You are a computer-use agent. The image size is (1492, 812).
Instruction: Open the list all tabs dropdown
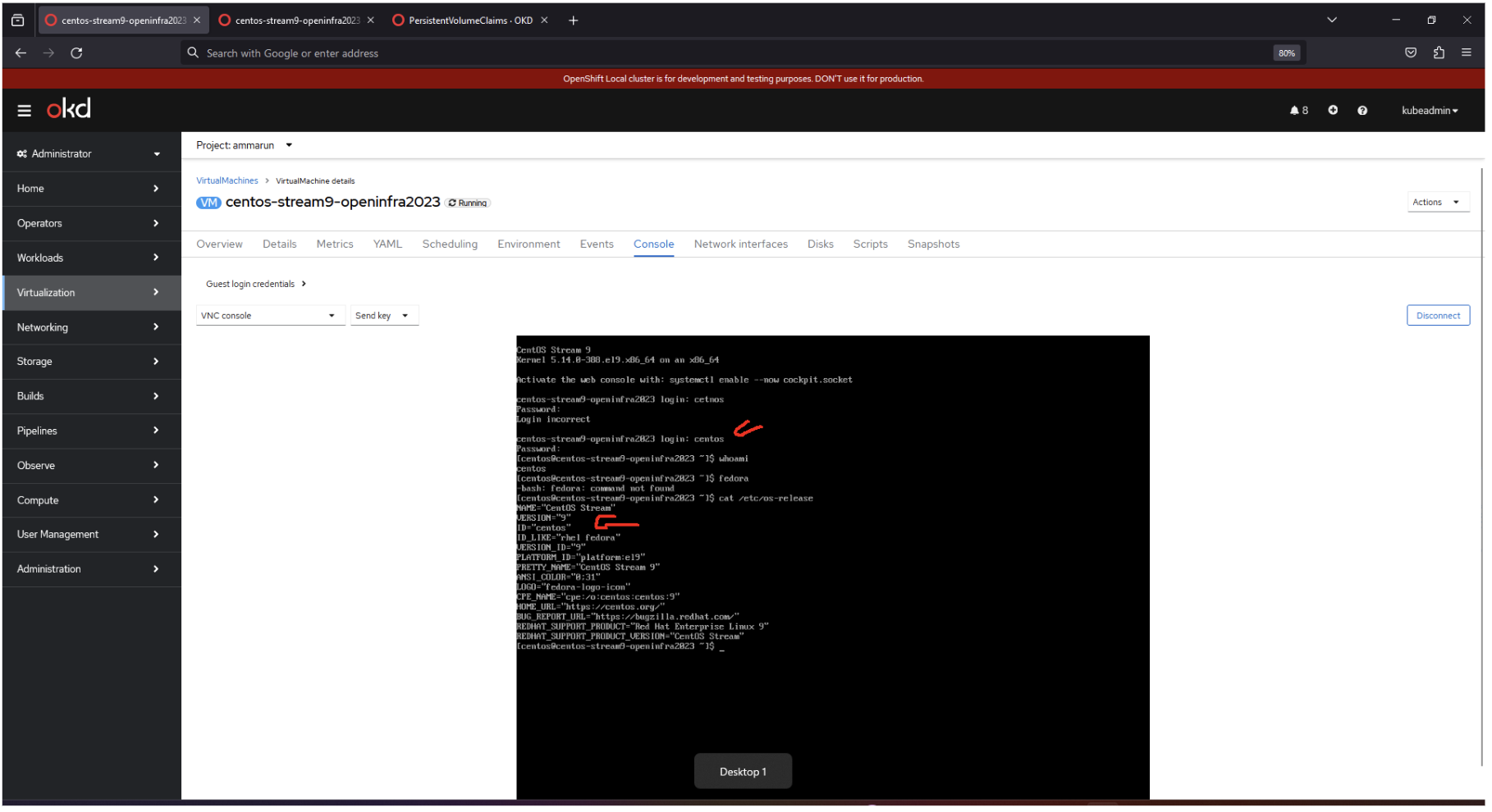(1333, 21)
